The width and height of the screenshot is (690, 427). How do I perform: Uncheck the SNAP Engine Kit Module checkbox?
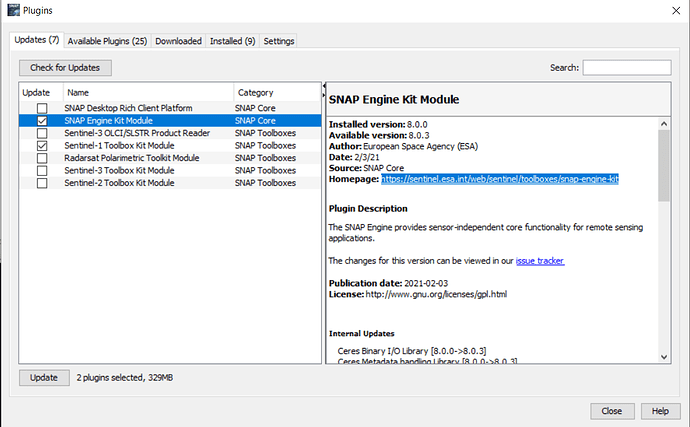(x=42, y=121)
